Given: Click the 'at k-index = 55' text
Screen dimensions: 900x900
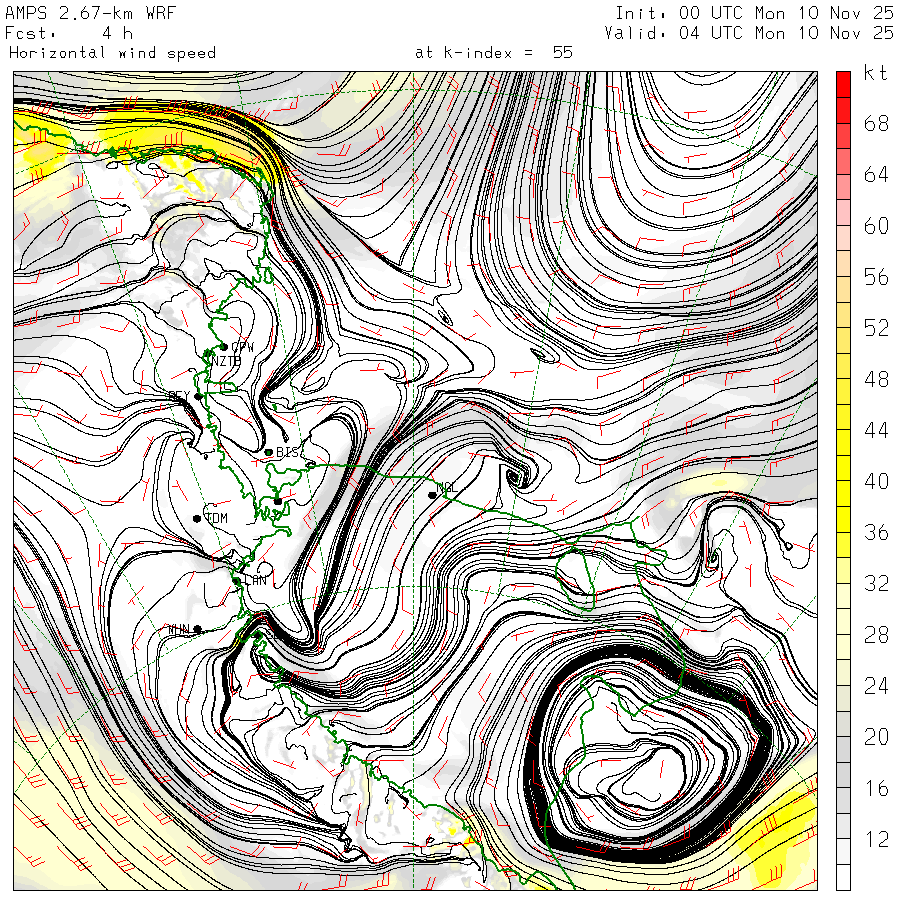Looking at the screenshot, I should pos(494,53).
